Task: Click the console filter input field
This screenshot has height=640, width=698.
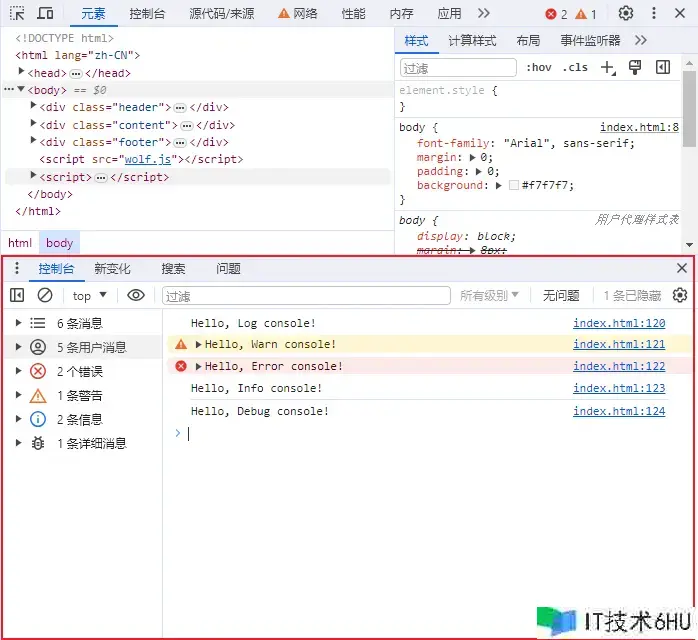Action: pos(306,296)
